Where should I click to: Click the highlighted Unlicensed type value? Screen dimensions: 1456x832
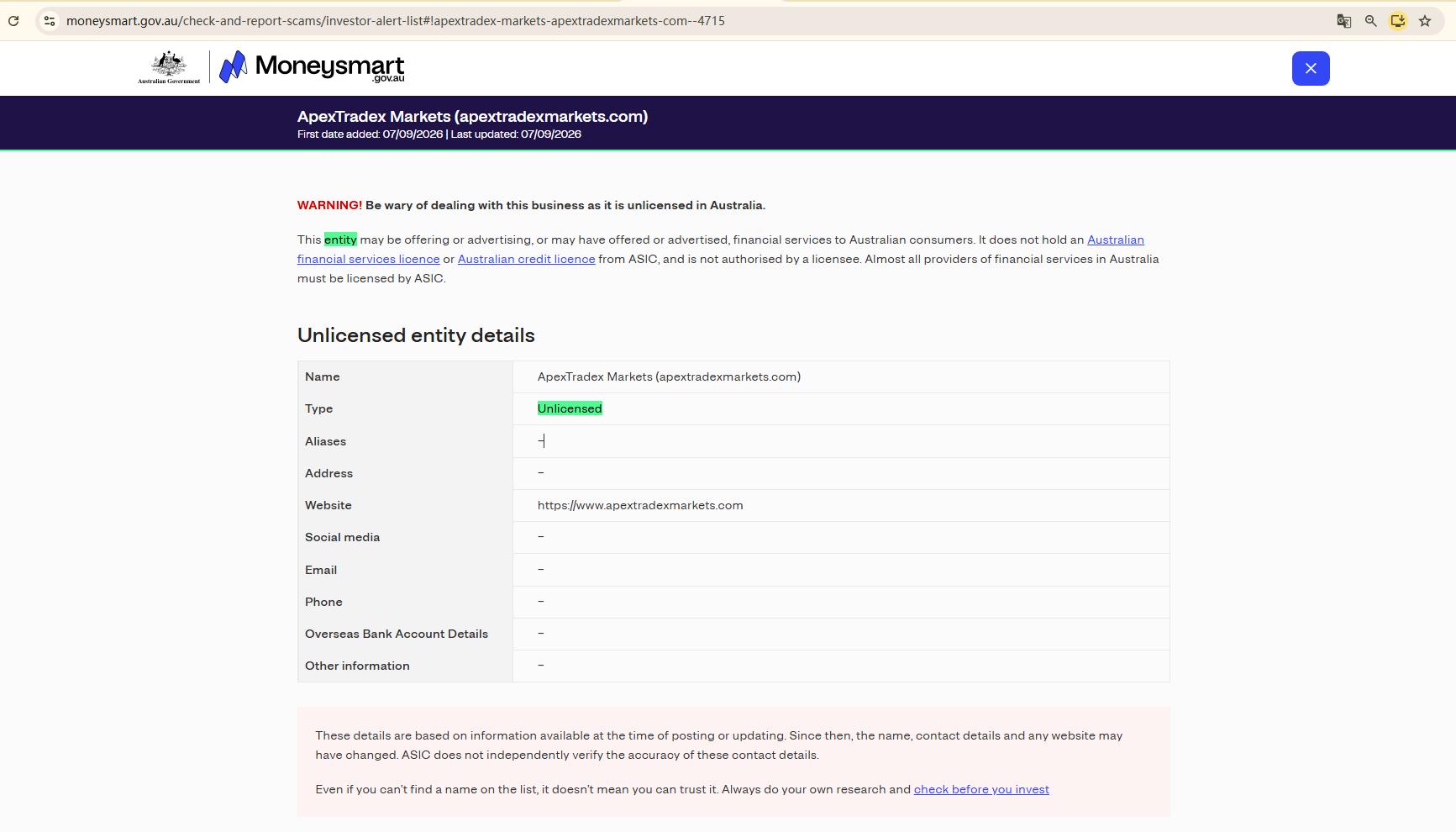(x=570, y=408)
